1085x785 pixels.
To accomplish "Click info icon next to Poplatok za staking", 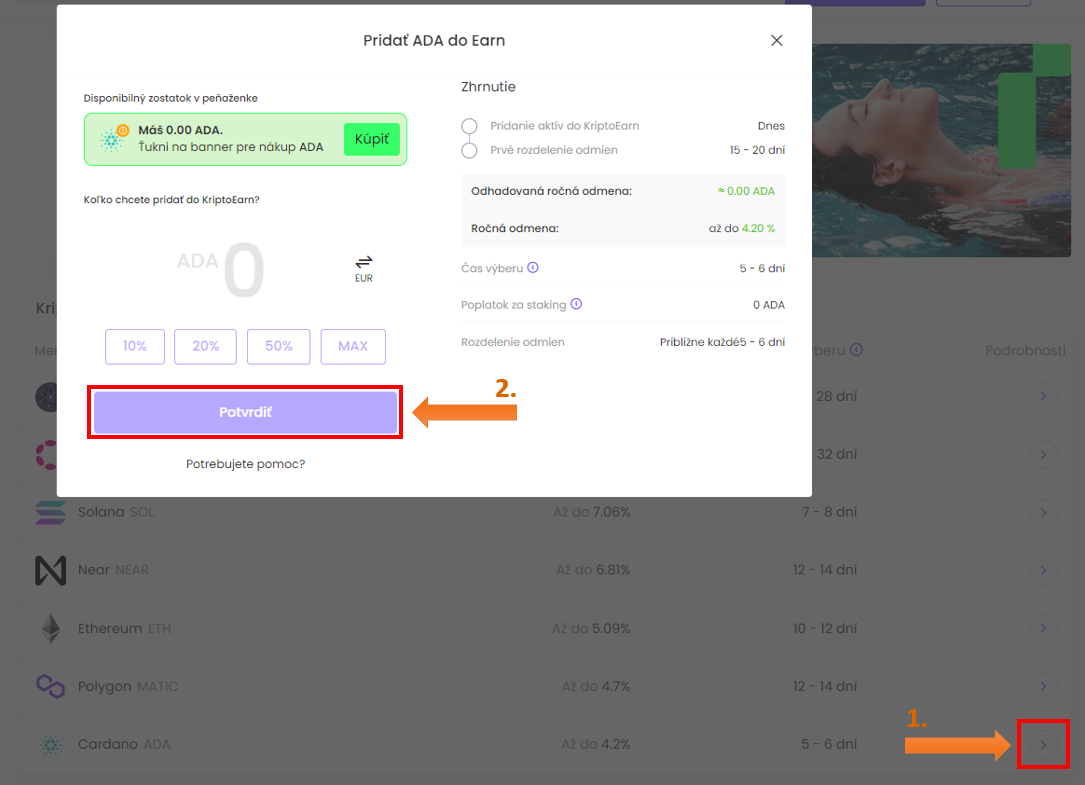I will pyautogui.click(x=576, y=305).
